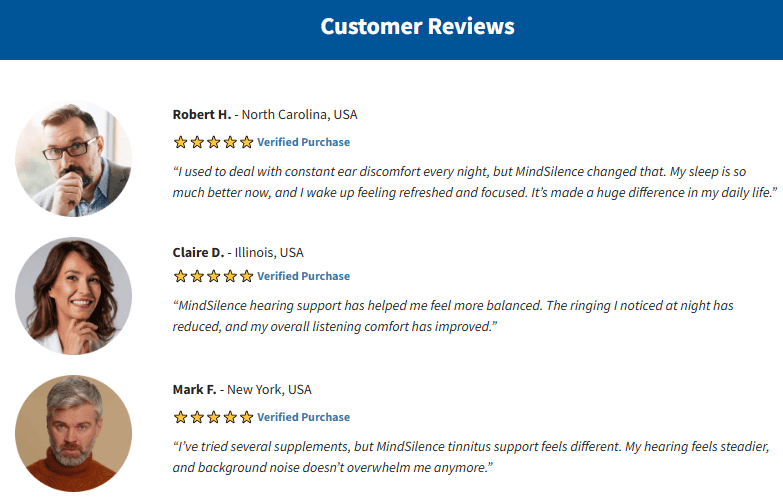Click the third star in Mark F.'s rating
Screen dimensions: 783x500
click(213, 417)
